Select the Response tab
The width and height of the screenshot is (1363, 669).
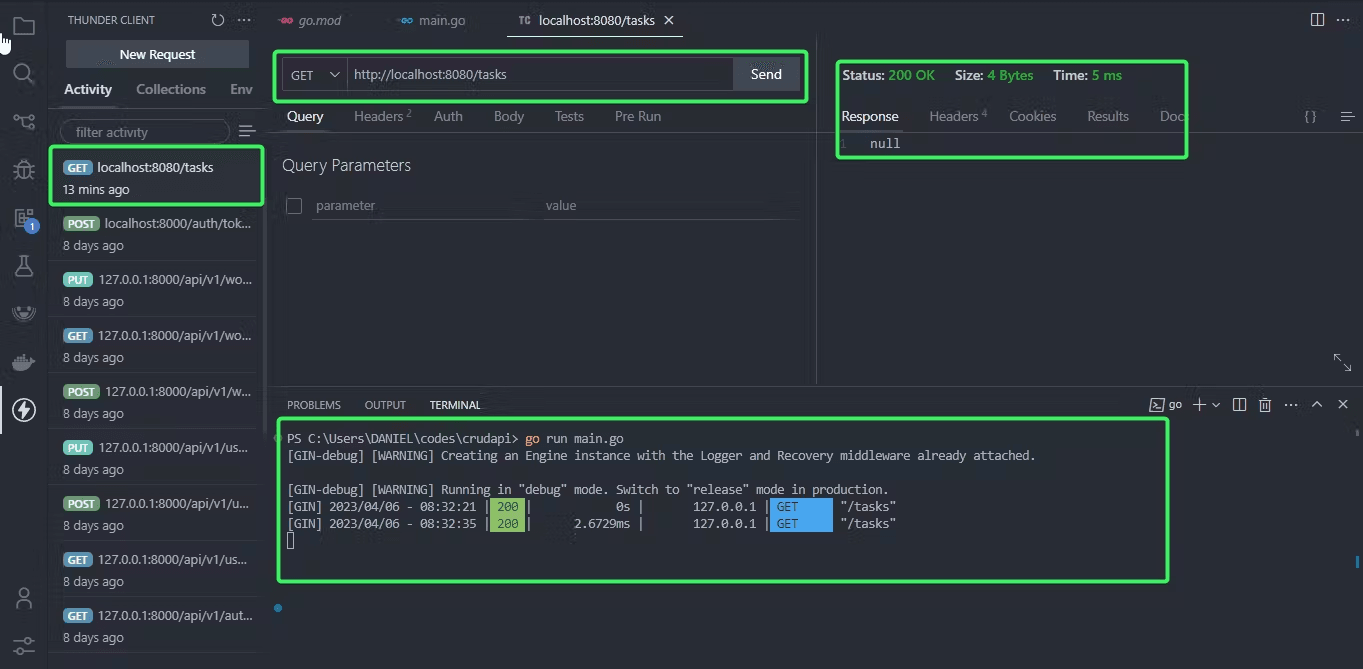pos(870,116)
